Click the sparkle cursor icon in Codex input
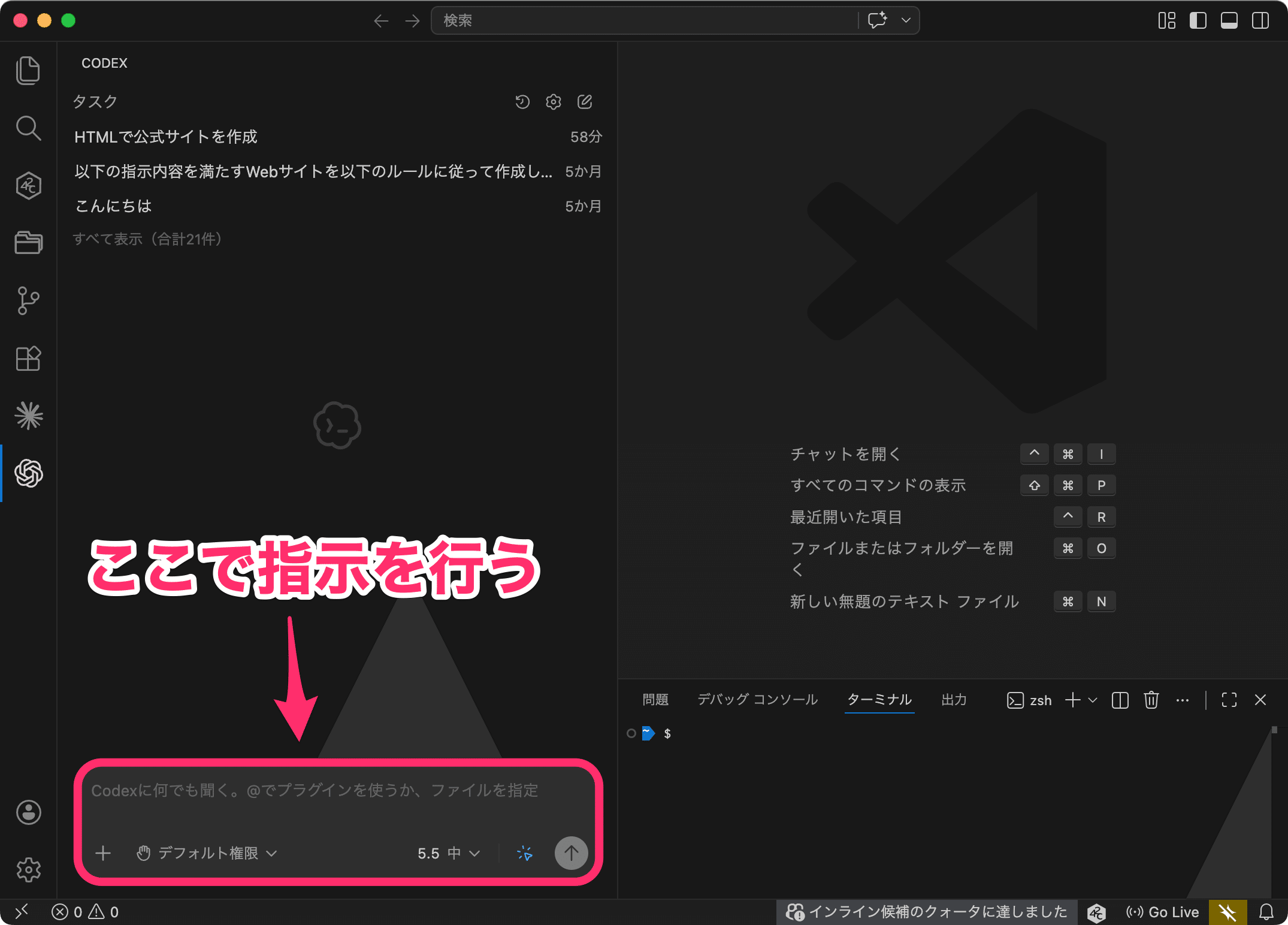The width and height of the screenshot is (1288, 925). pos(525,853)
